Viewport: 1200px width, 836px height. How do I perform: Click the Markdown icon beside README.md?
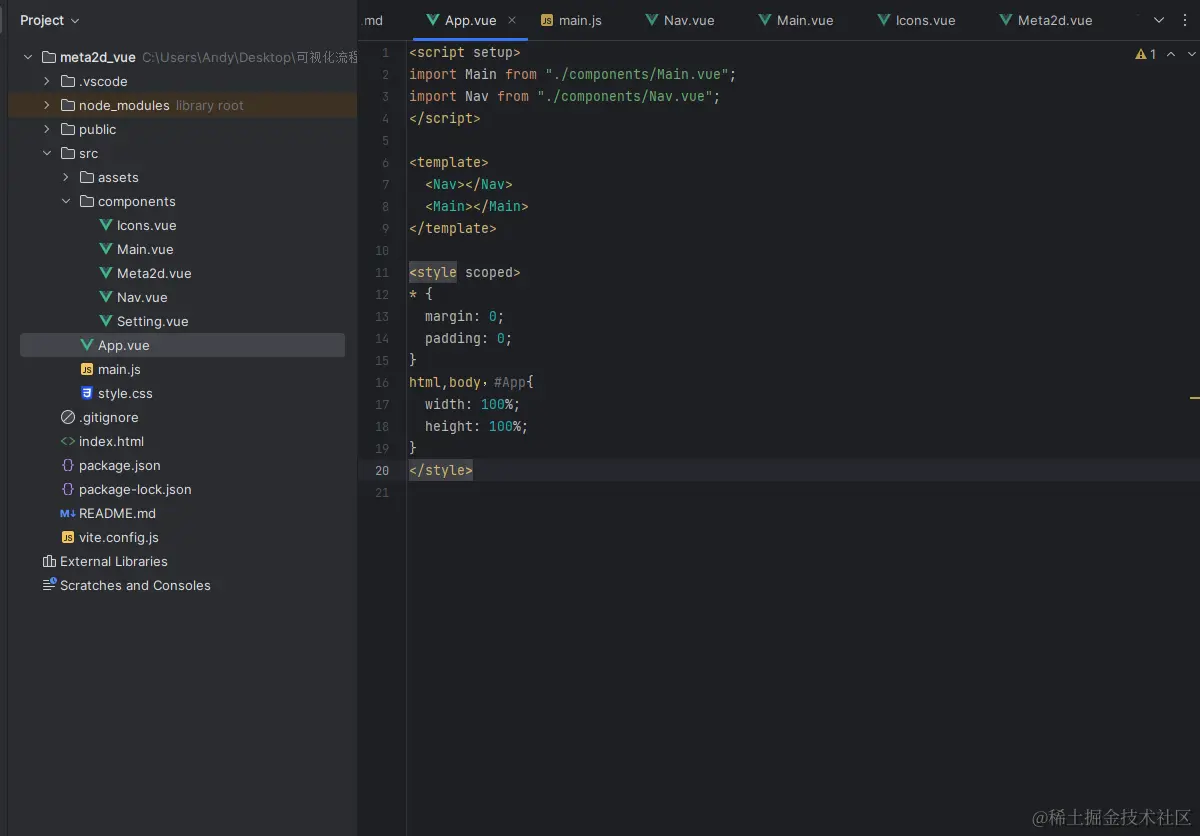(68, 513)
